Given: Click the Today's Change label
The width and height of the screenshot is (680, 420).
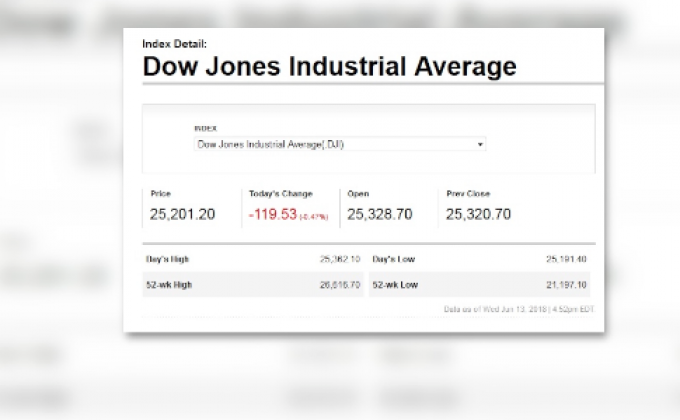Looking at the screenshot, I should 280,193.
